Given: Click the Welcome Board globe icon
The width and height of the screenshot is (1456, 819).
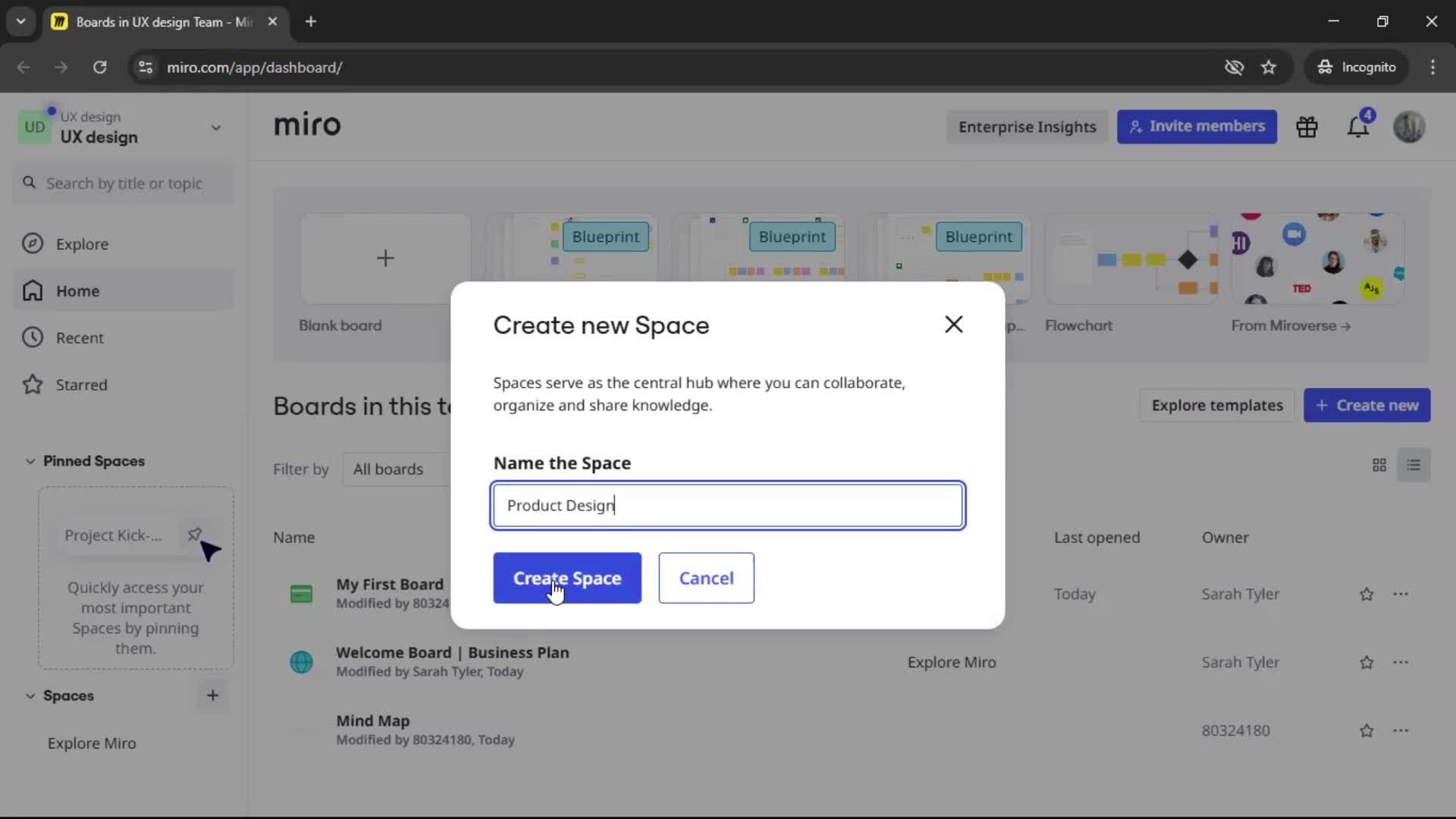Looking at the screenshot, I should tap(301, 662).
